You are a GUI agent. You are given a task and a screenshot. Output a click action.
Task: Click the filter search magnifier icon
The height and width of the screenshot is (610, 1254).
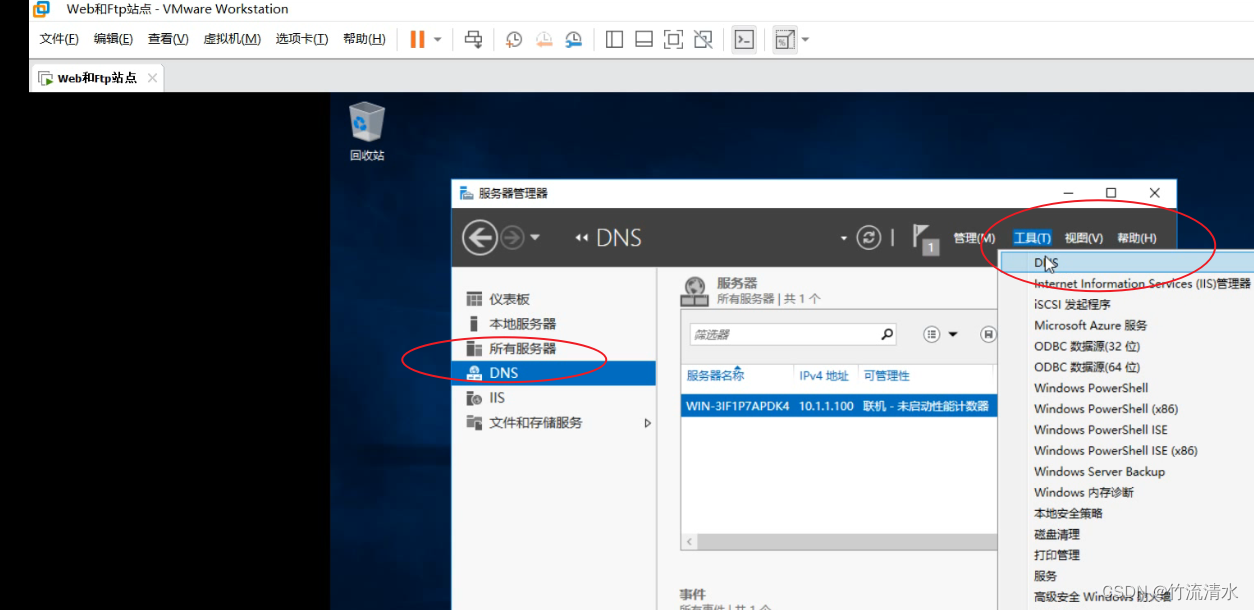pos(886,334)
